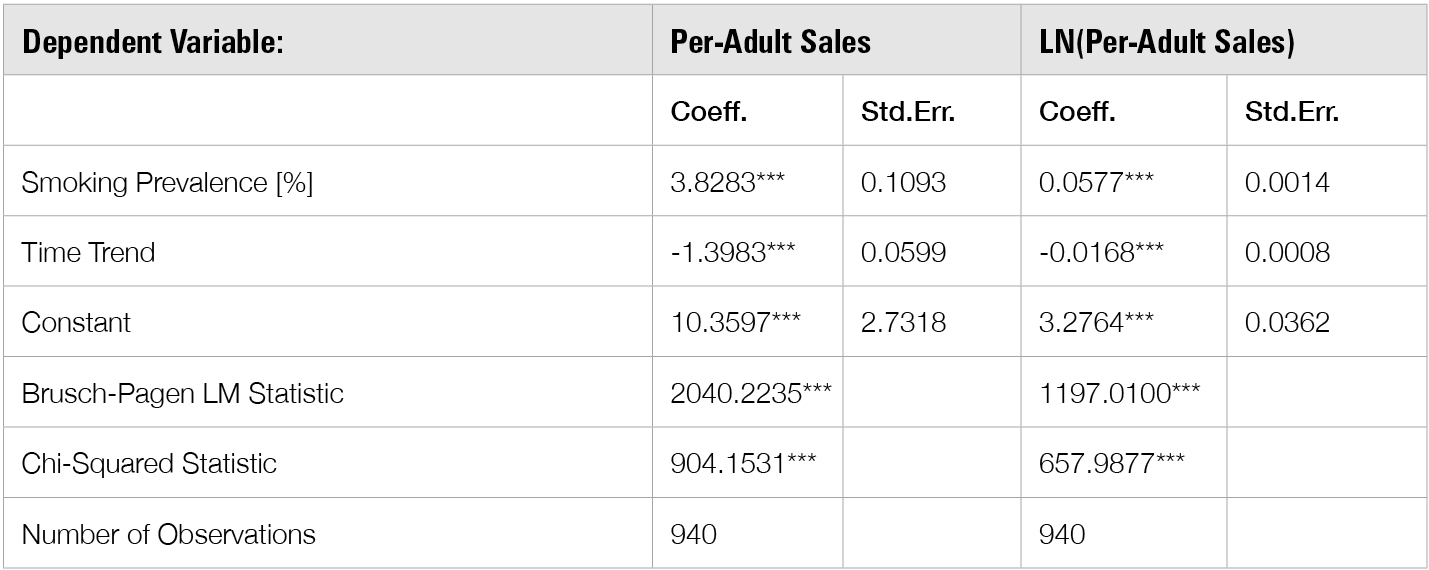Click the 0.0577*** coefficient cell
The height and width of the screenshot is (570, 1429).
(1096, 183)
